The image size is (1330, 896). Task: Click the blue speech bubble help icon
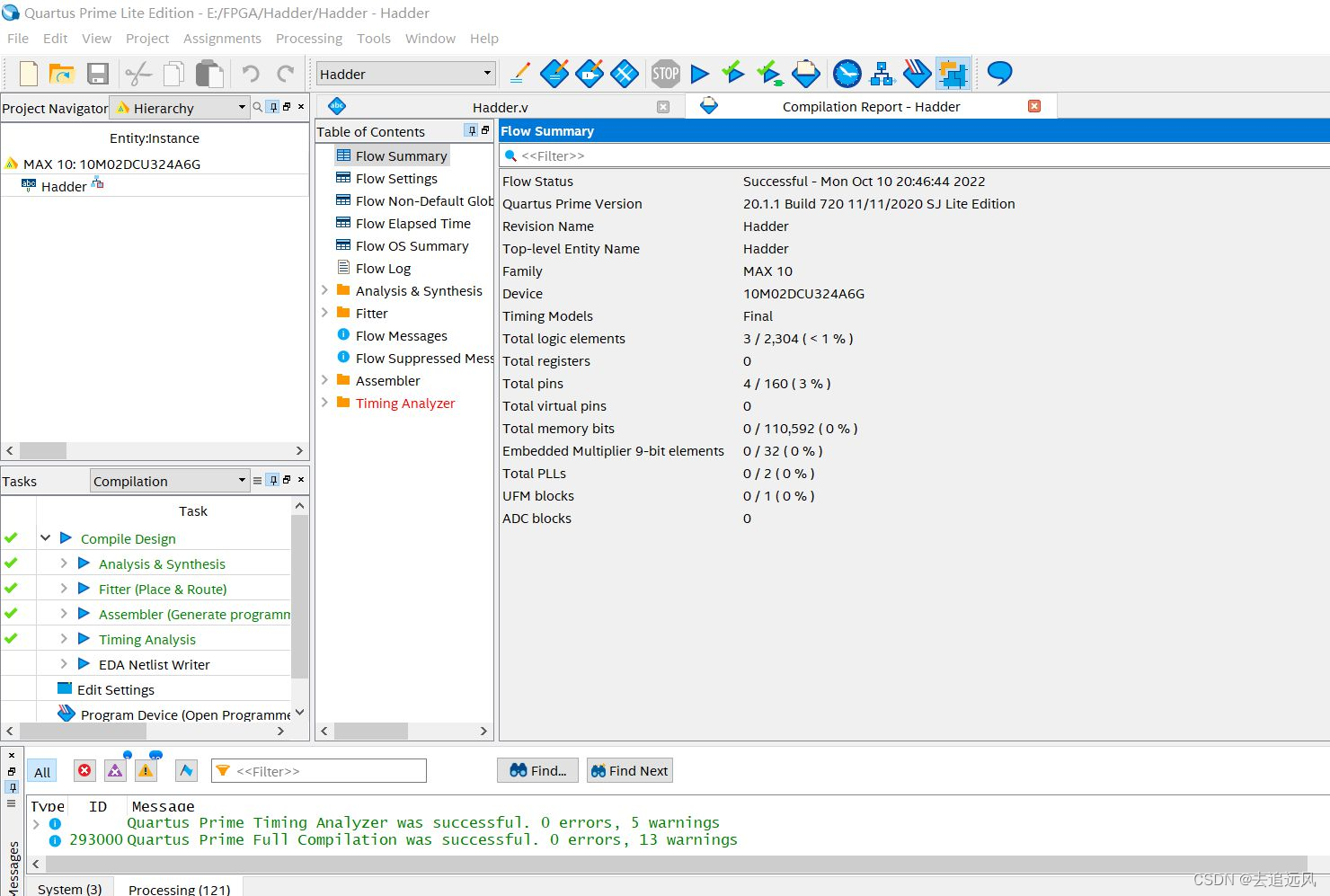[999, 73]
